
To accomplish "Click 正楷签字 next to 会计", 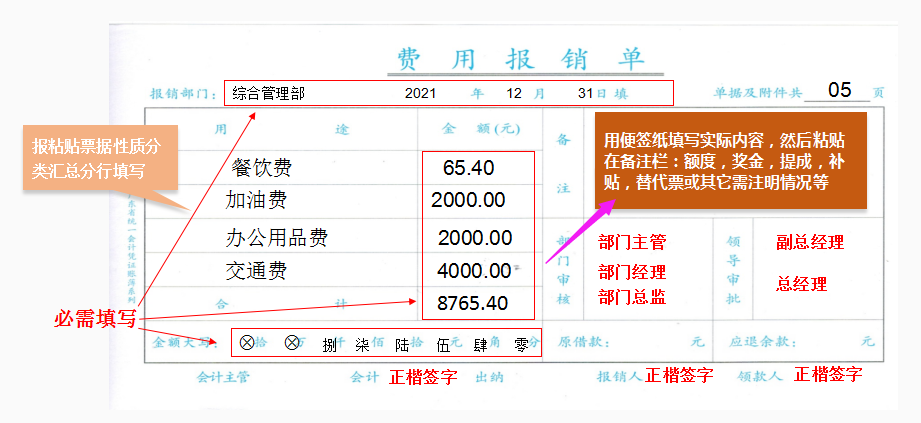I will click(x=423, y=377).
